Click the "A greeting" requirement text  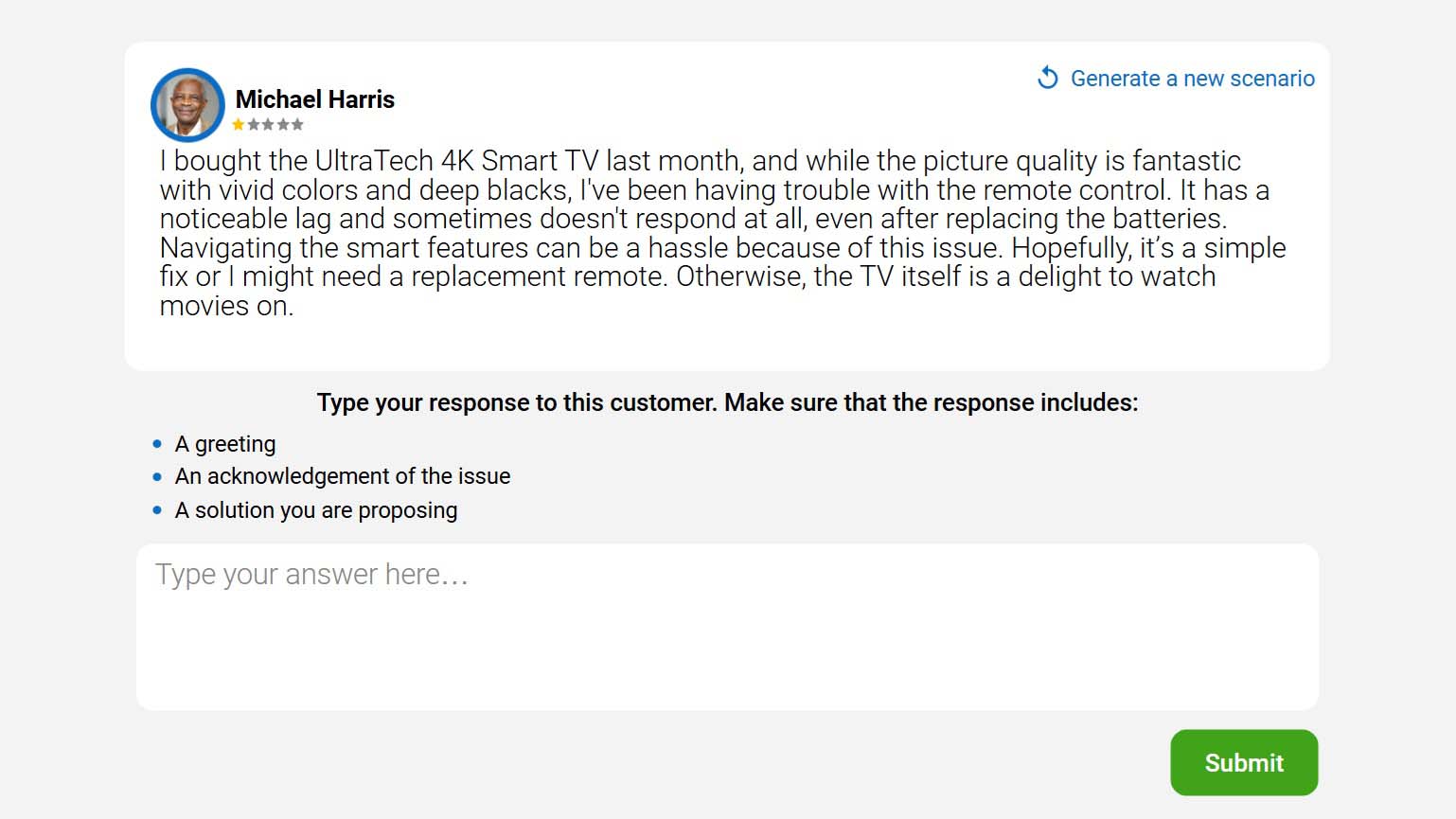[225, 444]
